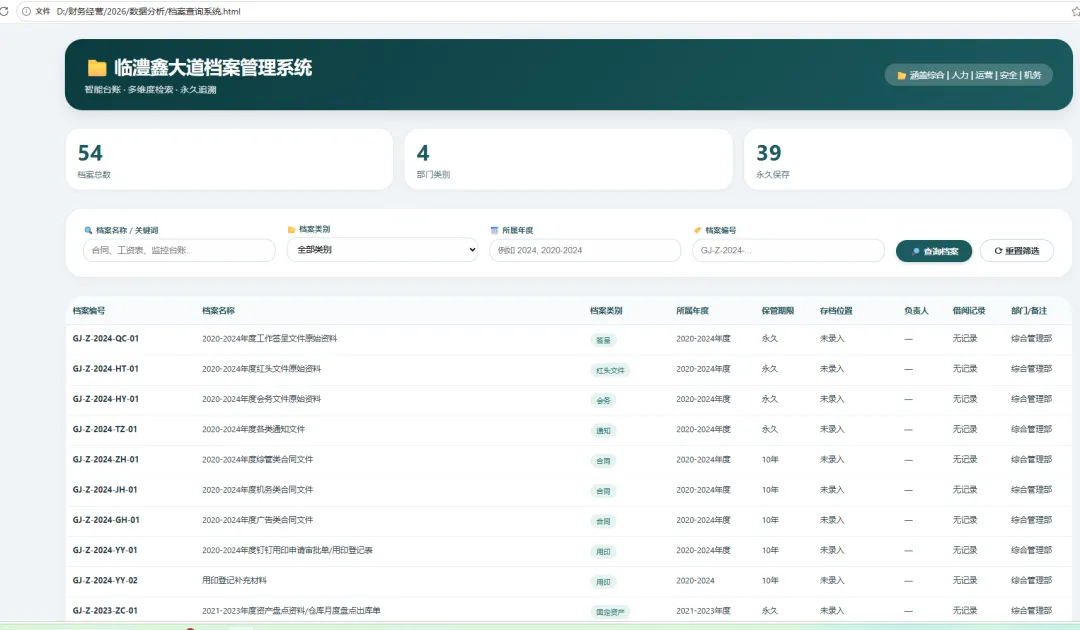The width and height of the screenshot is (1080, 630).
Task: Click the 查询档案 search button
Action: [x=933, y=251]
